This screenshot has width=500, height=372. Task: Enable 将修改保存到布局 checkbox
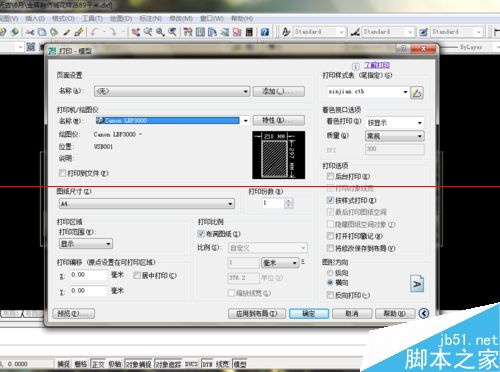click(330, 248)
